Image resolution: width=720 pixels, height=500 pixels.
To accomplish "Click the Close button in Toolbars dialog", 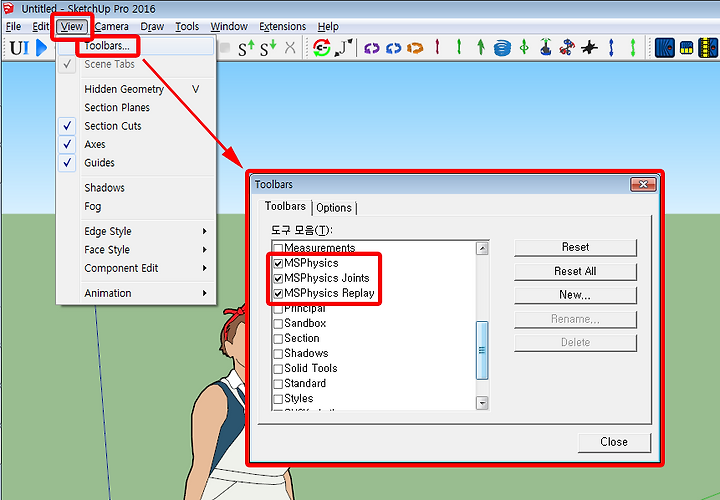I will 614,442.
